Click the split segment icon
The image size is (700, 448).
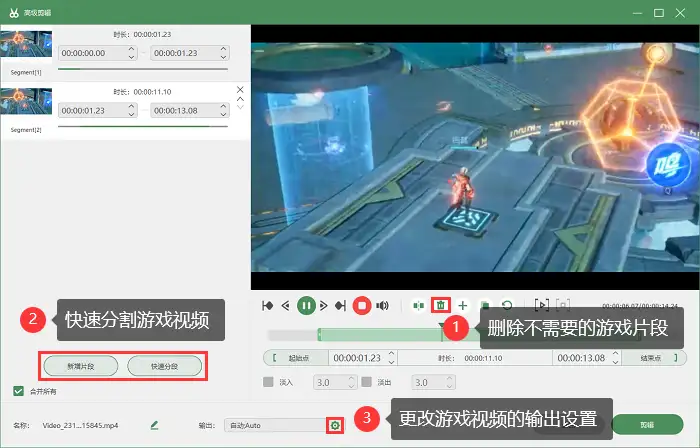click(x=419, y=306)
